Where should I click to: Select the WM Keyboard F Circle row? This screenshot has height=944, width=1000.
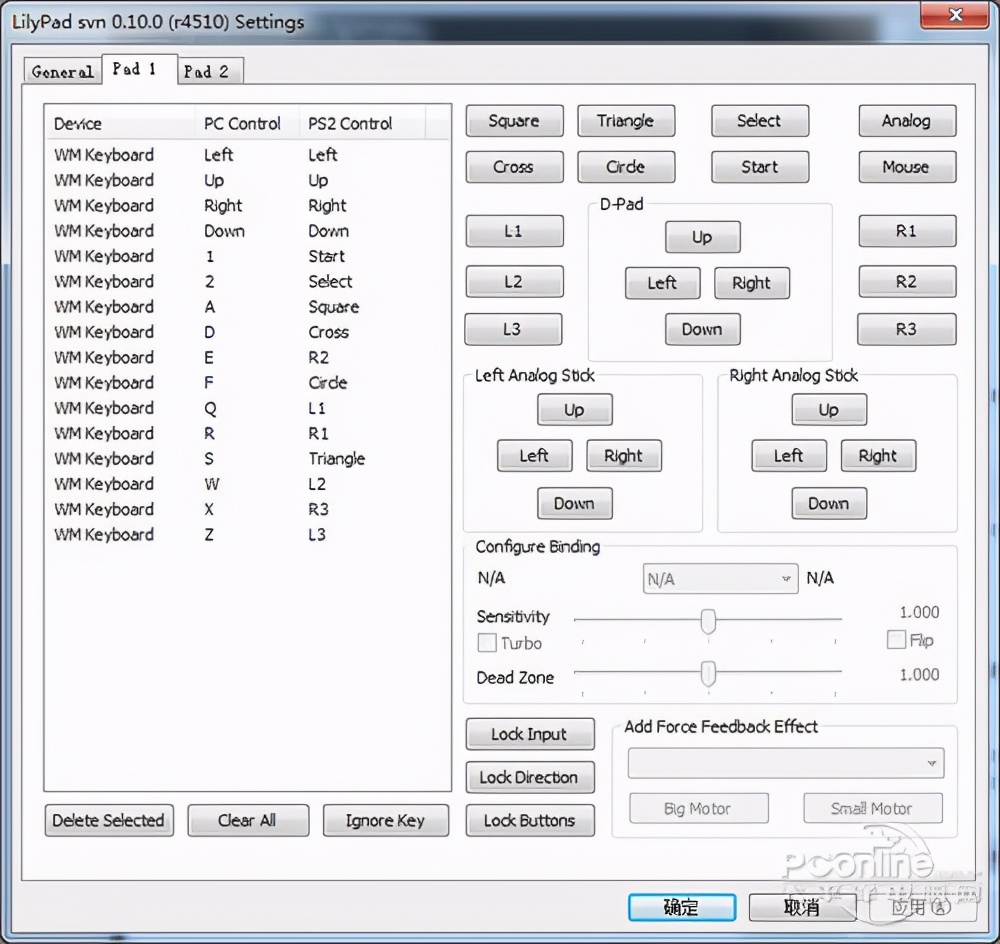210,383
